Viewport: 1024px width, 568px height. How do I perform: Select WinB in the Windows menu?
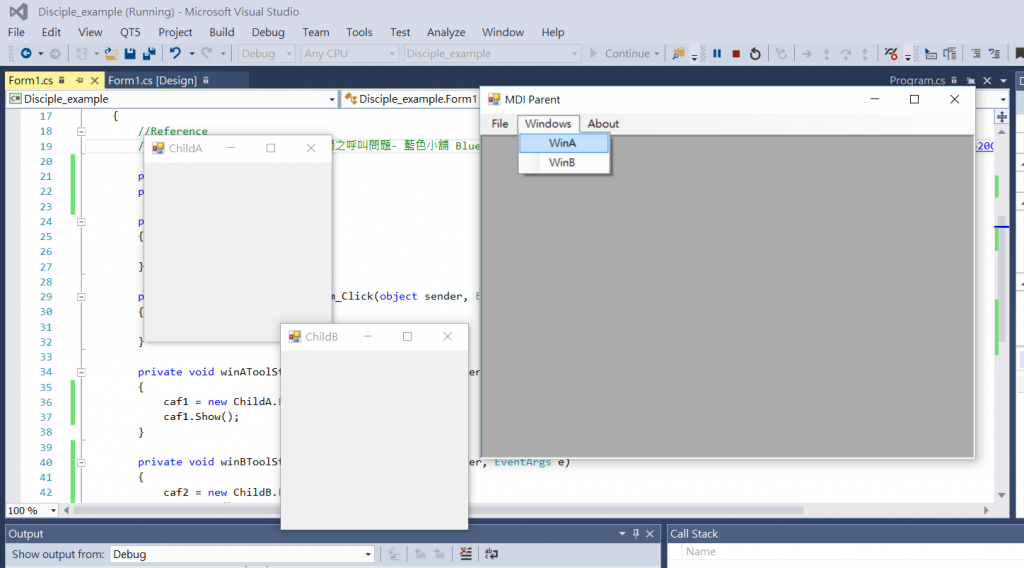tap(564, 163)
